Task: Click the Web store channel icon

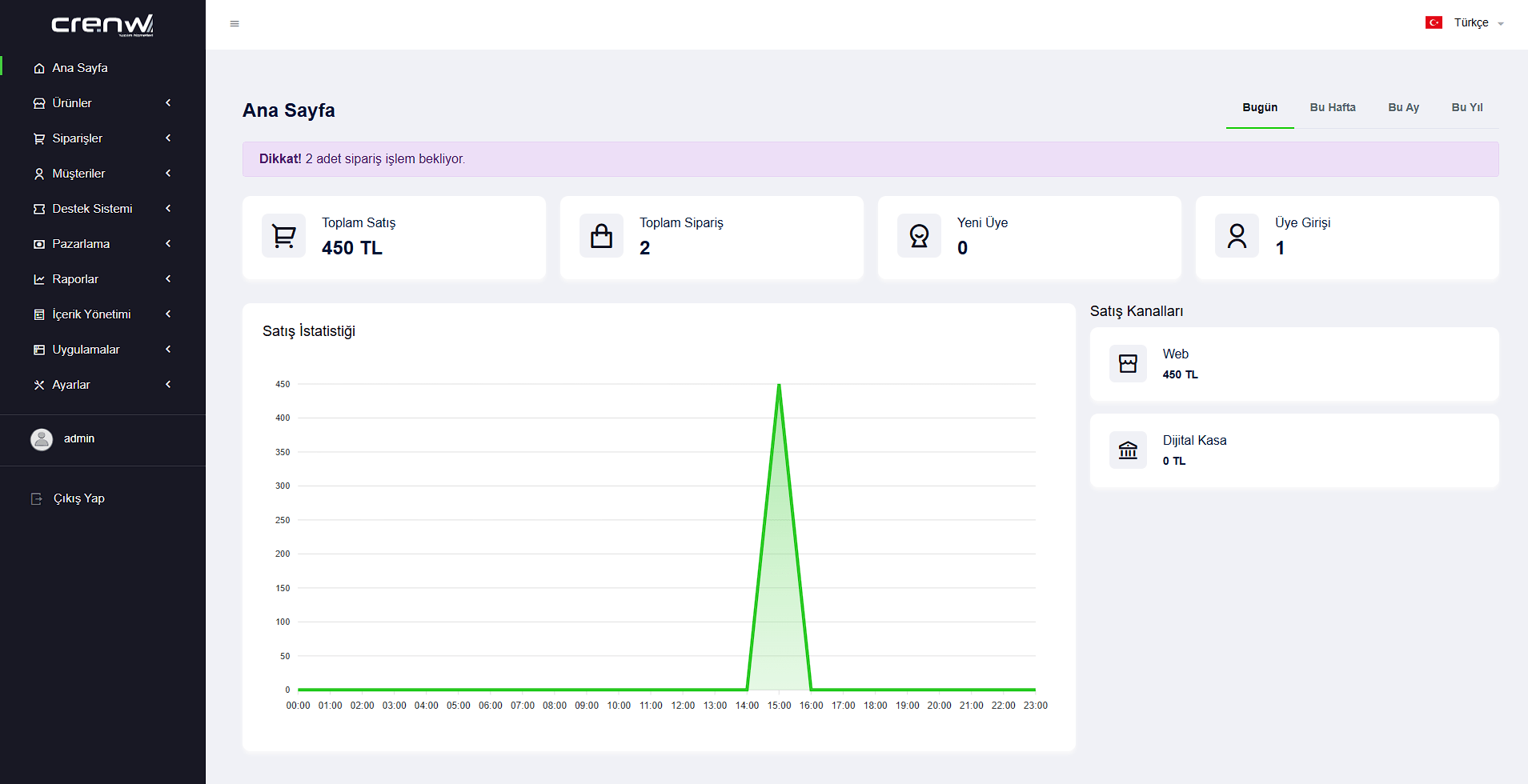Action: [1128, 364]
